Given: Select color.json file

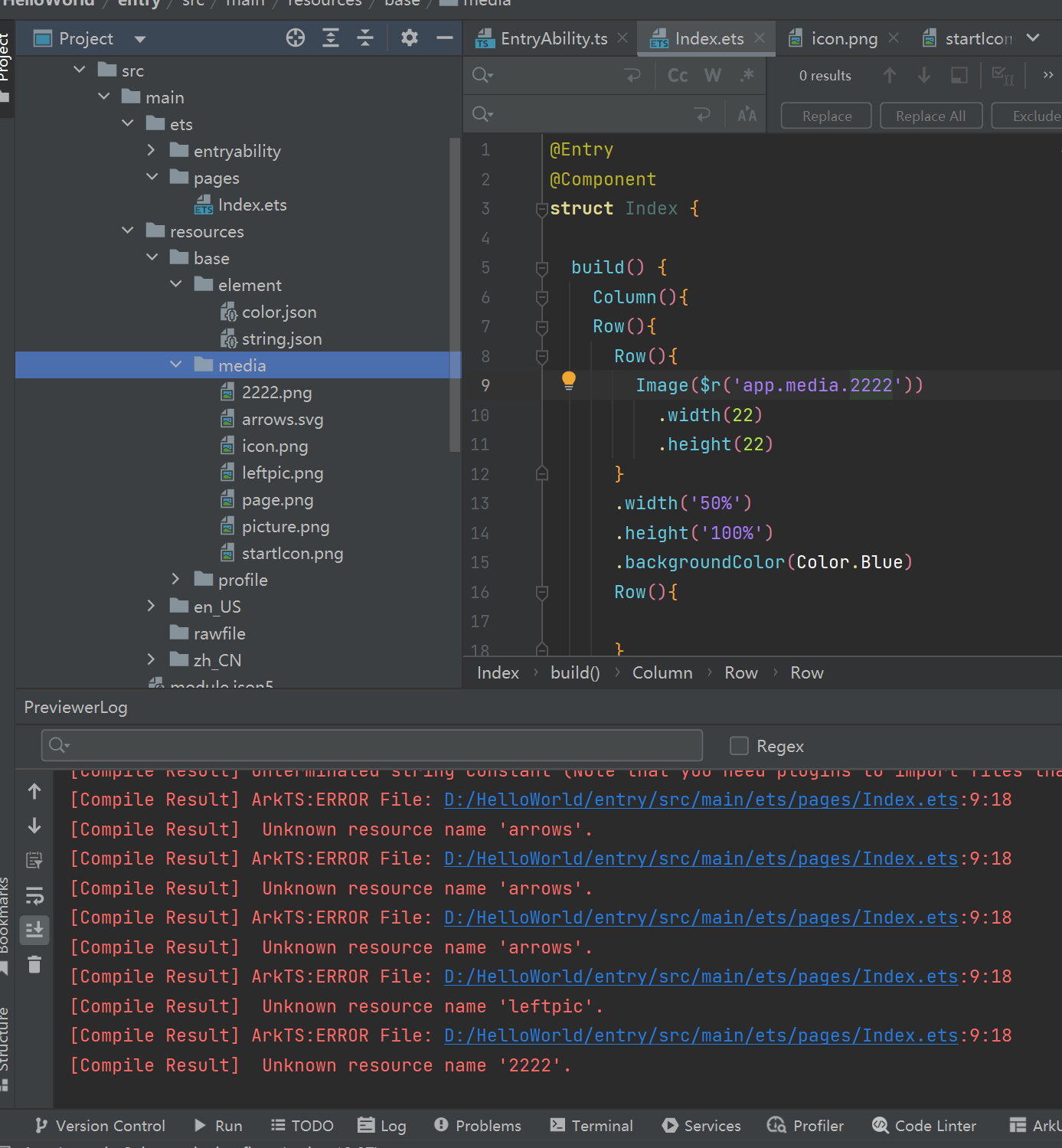Looking at the screenshot, I should (x=268, y=312).
